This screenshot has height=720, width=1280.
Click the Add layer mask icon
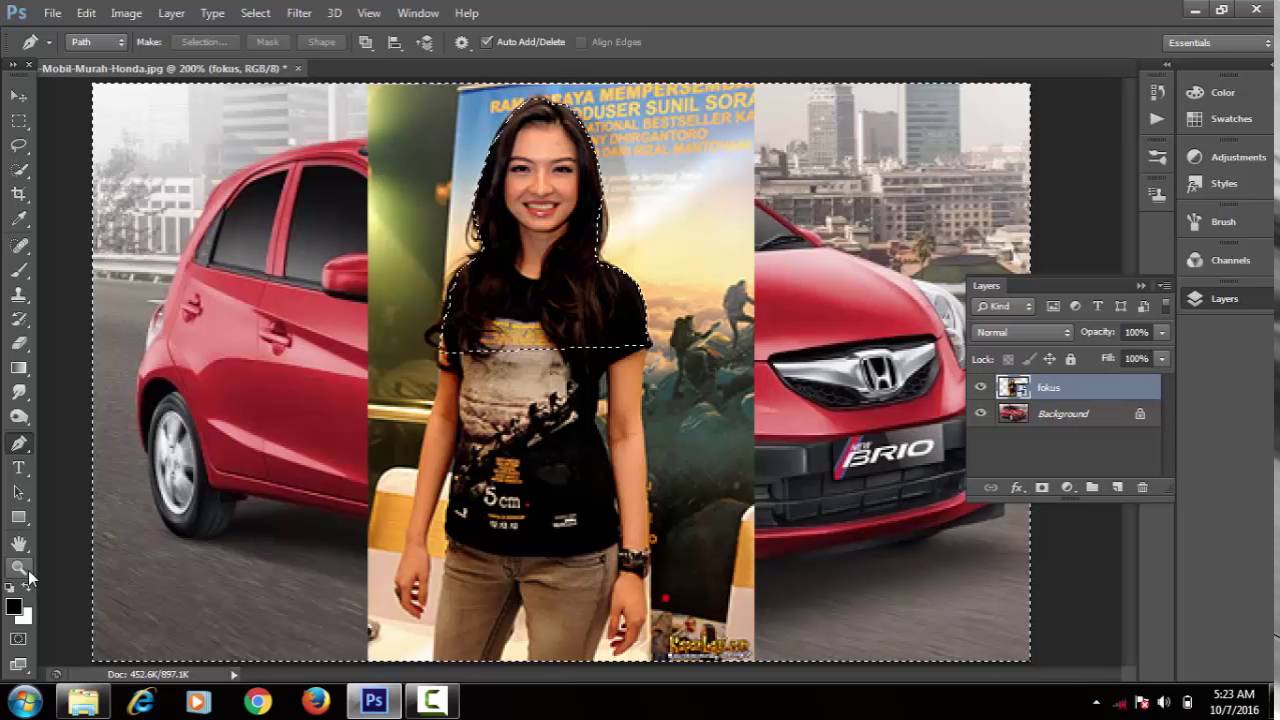1042,488
